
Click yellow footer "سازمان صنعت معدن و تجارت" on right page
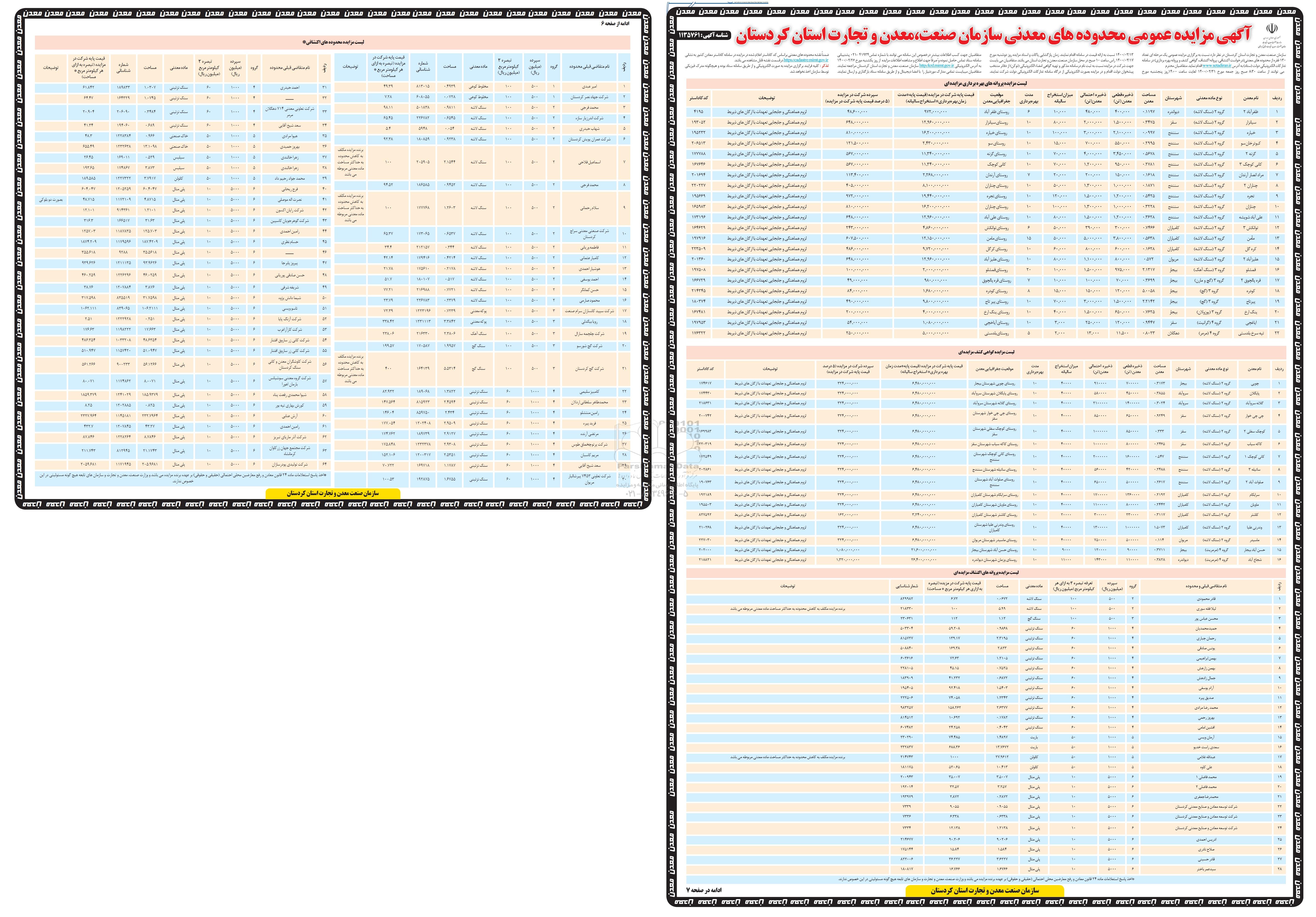pyautogui.click(x=985, y=891)
